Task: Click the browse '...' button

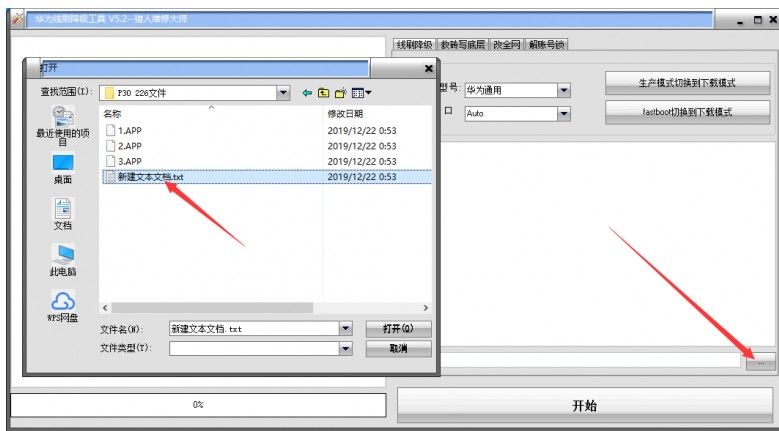Action: click(x=761, y=361)
